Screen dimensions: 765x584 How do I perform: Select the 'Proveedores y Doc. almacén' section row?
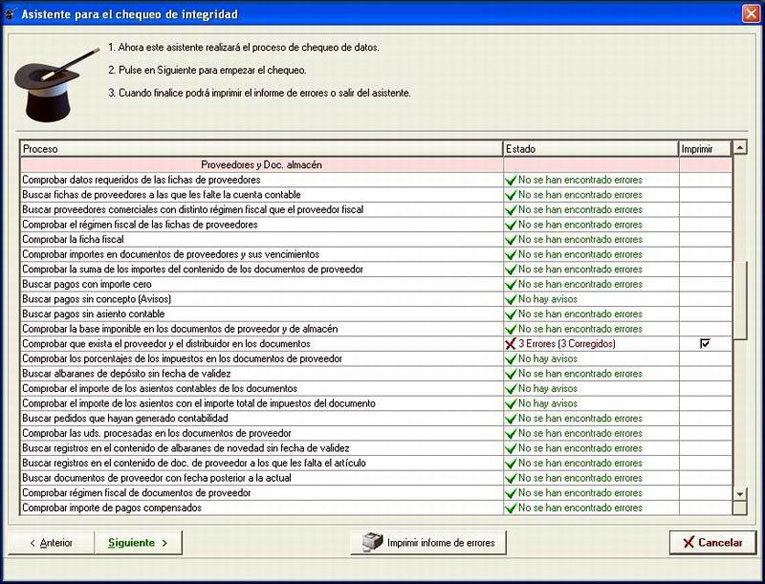376,165
